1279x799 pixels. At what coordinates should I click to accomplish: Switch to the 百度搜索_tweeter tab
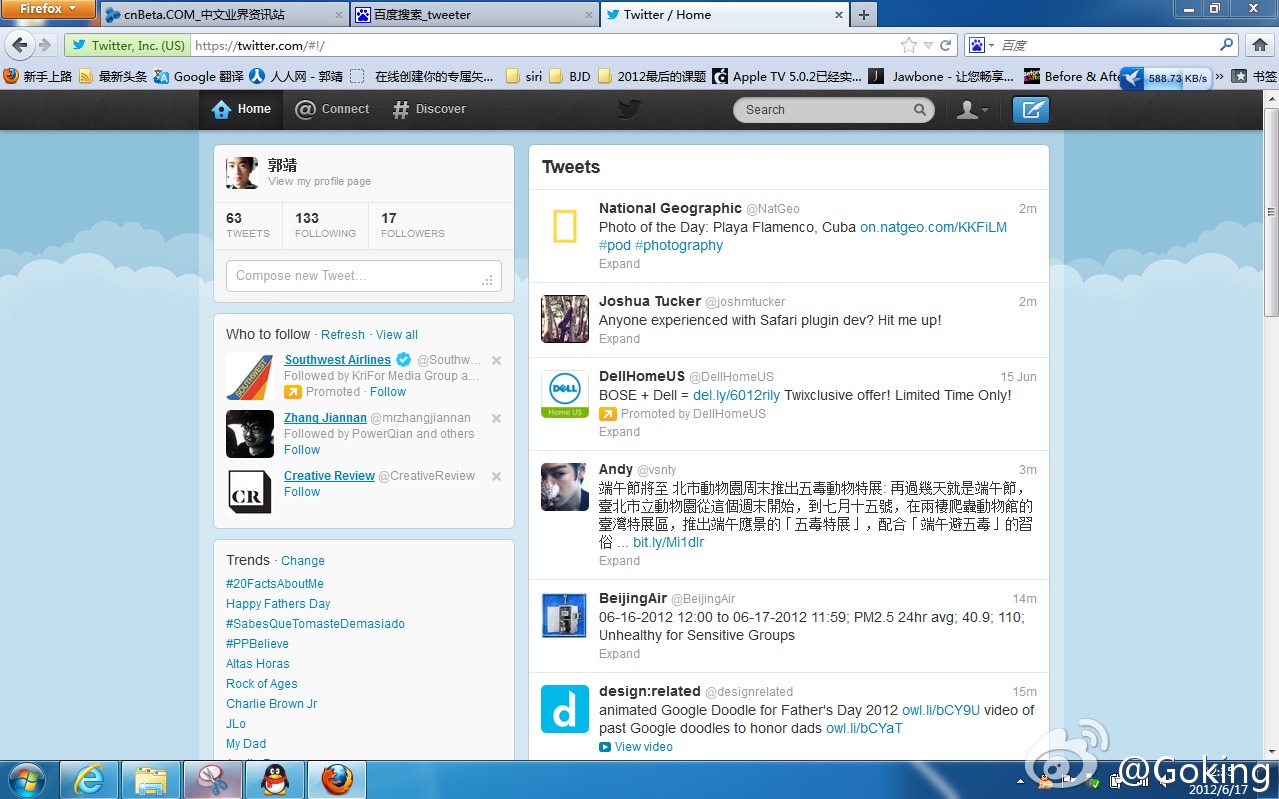pos(474,15)
